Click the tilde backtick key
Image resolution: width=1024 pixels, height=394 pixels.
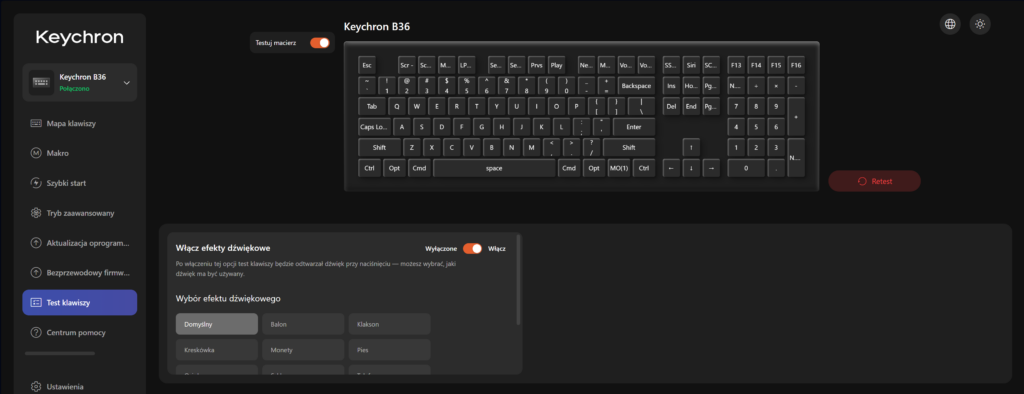click(x=367, y=86)
